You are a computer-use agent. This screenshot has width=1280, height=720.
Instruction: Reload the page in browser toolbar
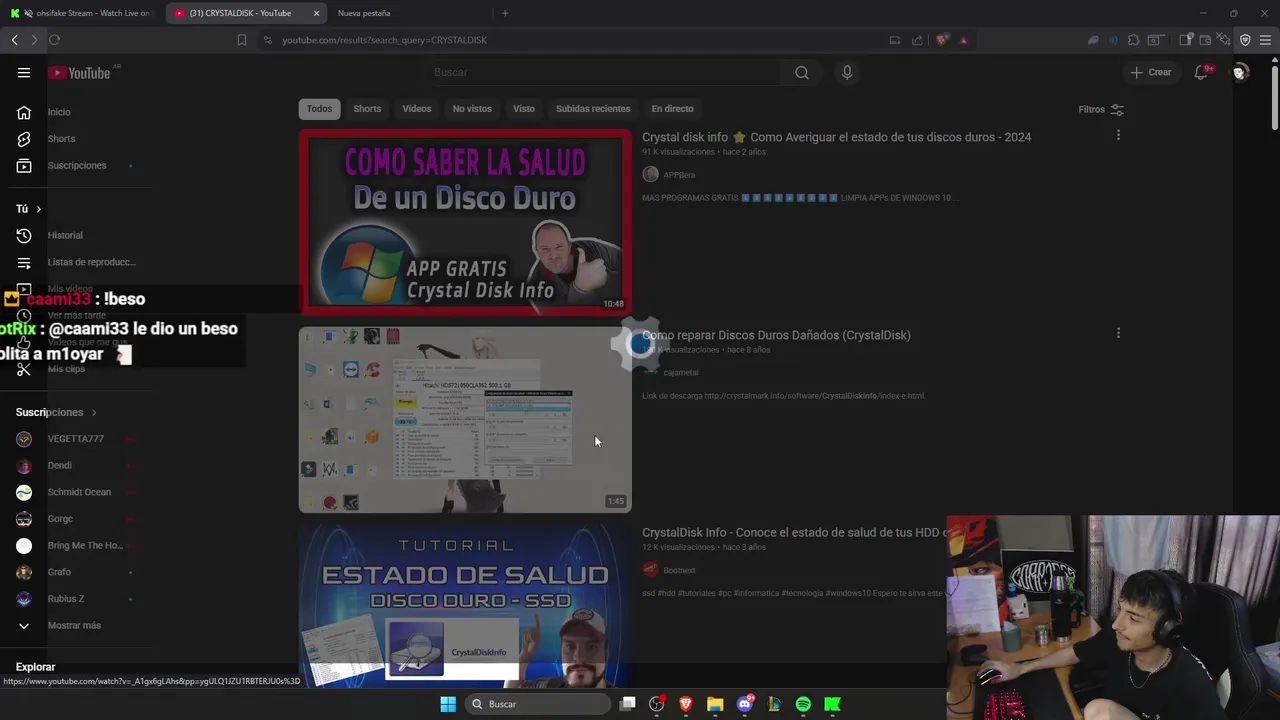[54, 40]
